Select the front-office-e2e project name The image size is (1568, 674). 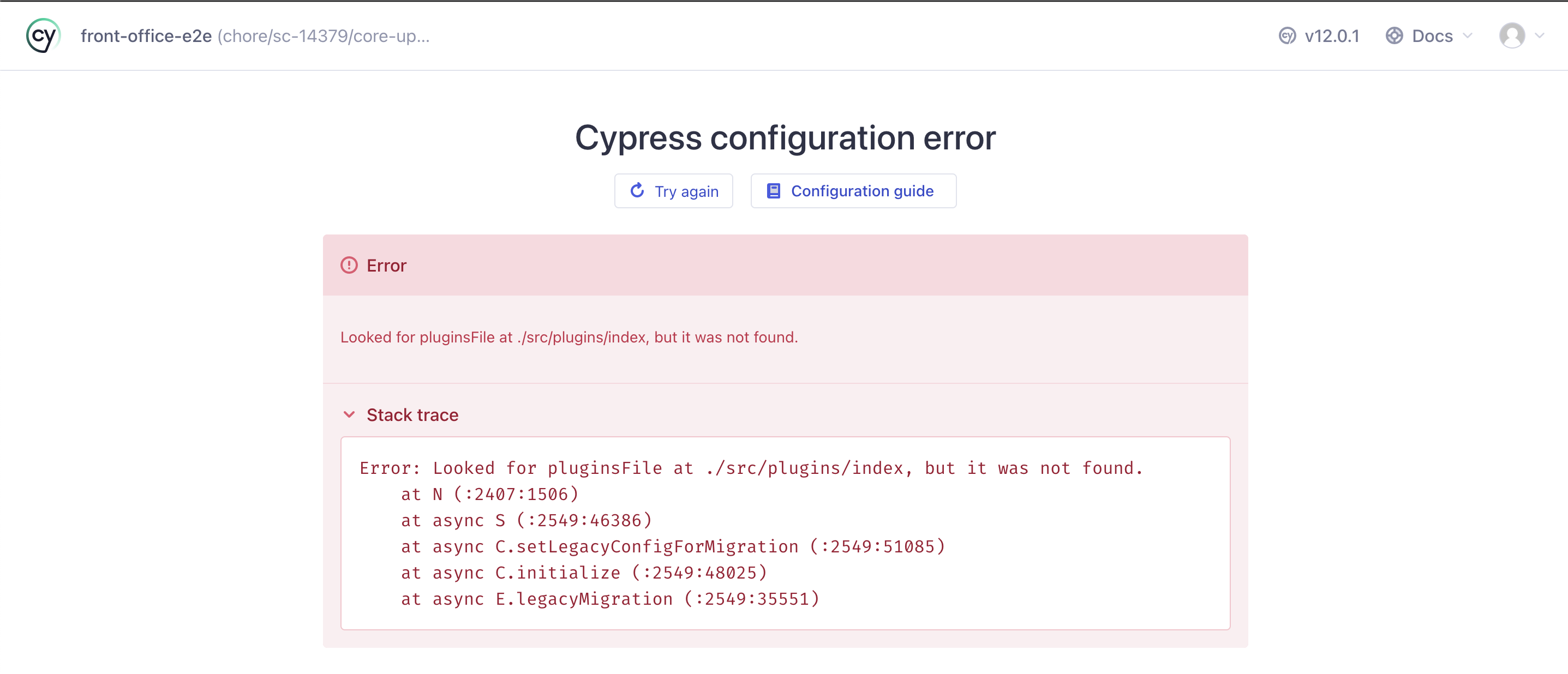[x=147, y=35]
